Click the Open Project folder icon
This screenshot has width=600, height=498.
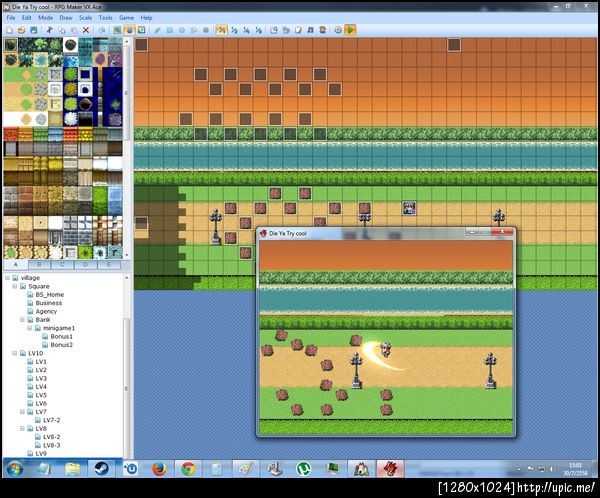pos(21,30)
